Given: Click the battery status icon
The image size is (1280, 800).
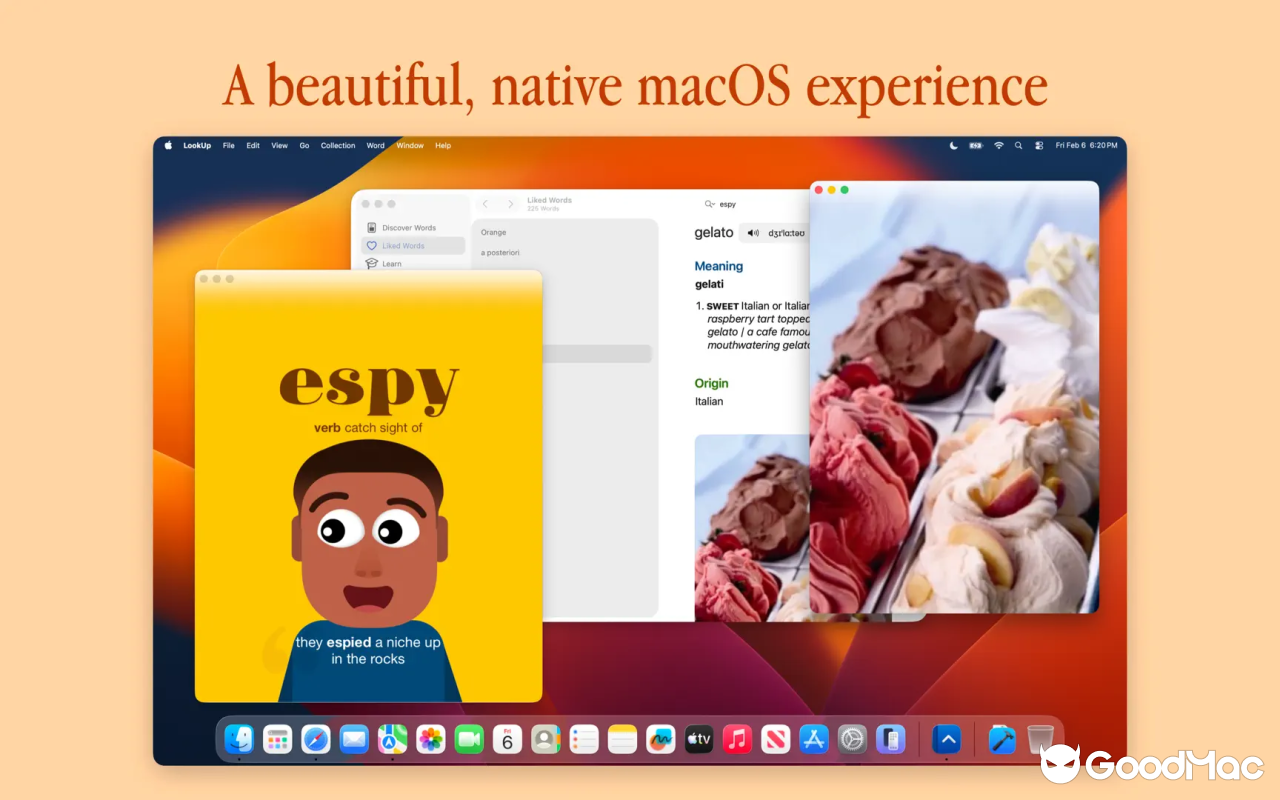Looking at the screenshot, I should click(x=976, y=146).
